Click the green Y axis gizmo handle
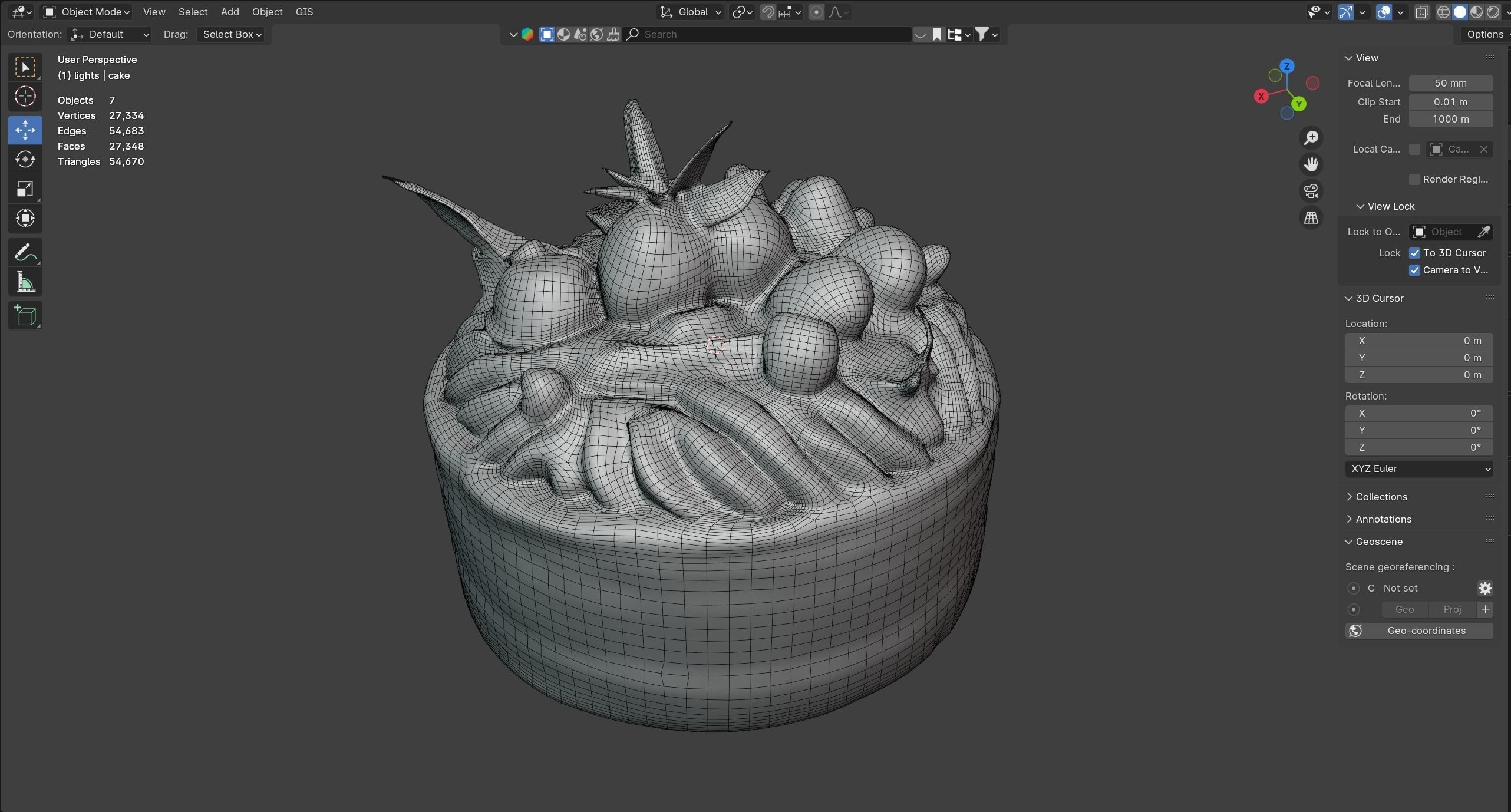Viewport: 1511px width, 812px height. pyautogui.click(x=1299, y=104)
